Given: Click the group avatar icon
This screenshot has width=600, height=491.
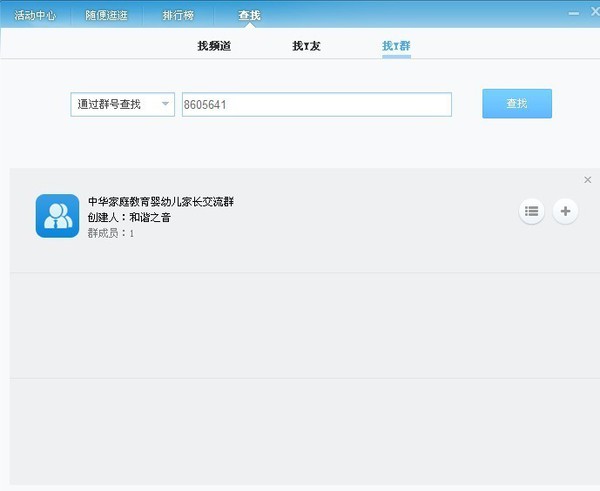Looking at the screenshot, I should click(57, 215).
